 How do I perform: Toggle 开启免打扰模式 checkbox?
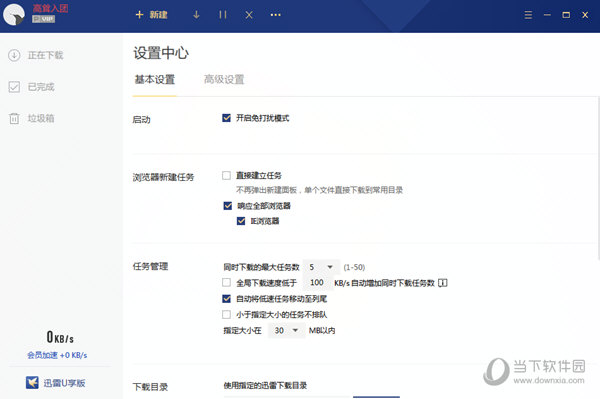pyautogui.click(x=227, y=118)
